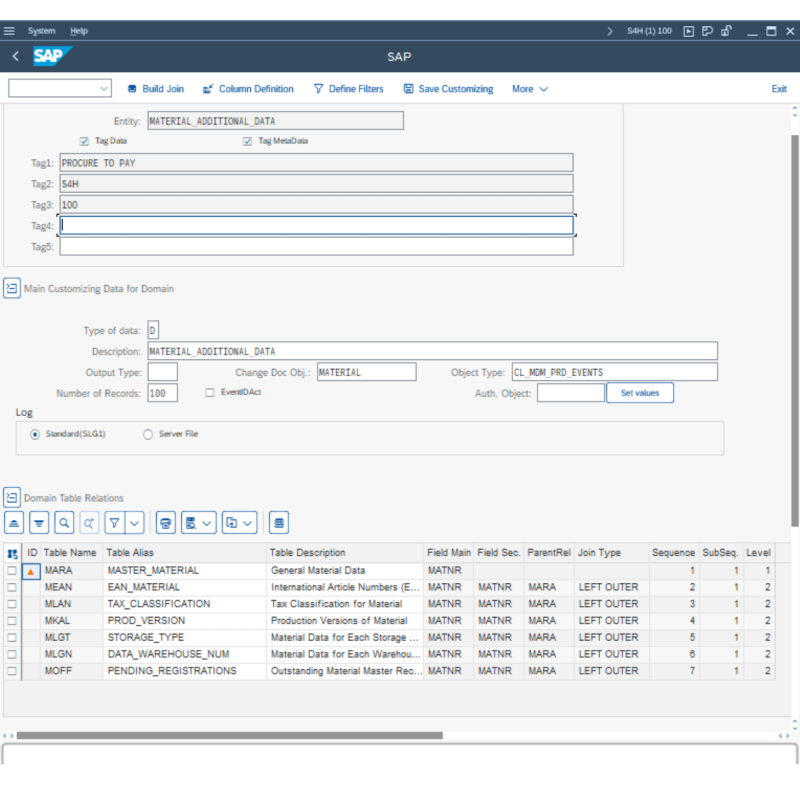
Task: Select the Server File radio button
Action: point(147,434)
